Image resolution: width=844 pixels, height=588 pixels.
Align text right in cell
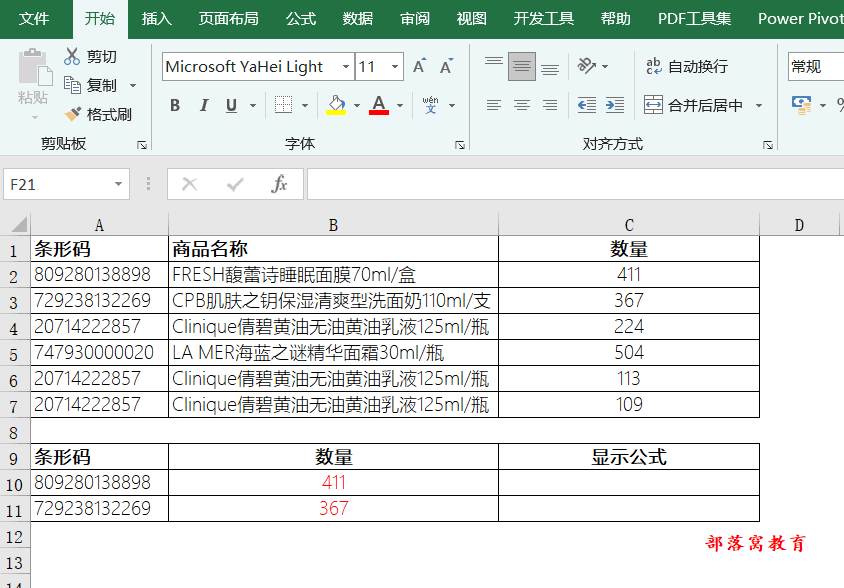(550, 105)
